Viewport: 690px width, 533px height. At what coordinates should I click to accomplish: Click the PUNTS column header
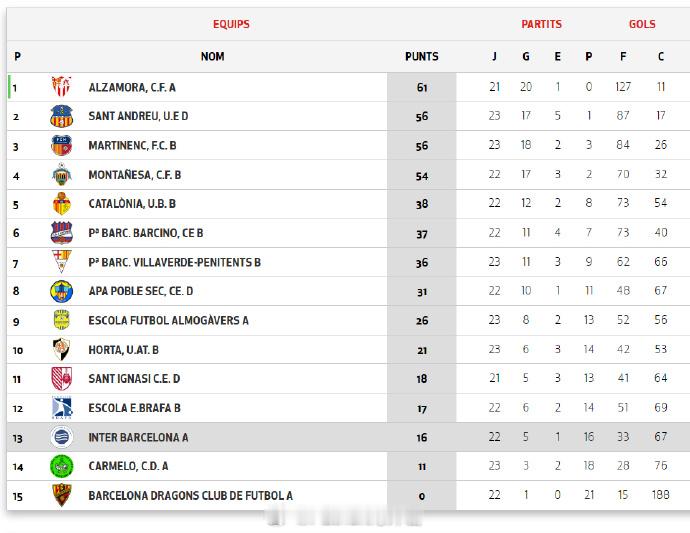point(421,57)
